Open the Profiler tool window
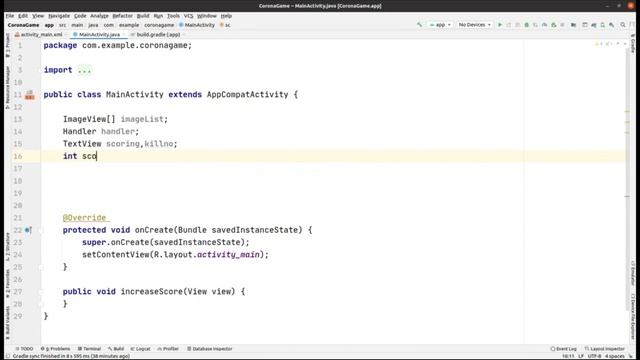The width and height of the screenshot is (640, 360). (168, 349)
